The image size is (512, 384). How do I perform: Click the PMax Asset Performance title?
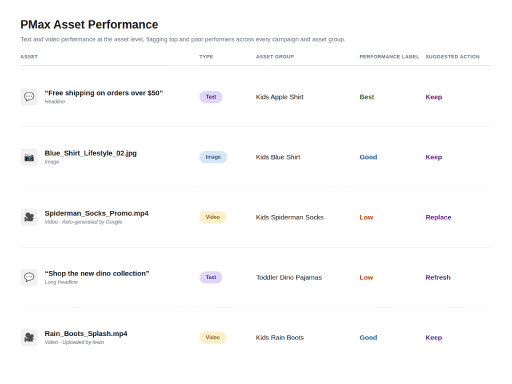(89, 25)
